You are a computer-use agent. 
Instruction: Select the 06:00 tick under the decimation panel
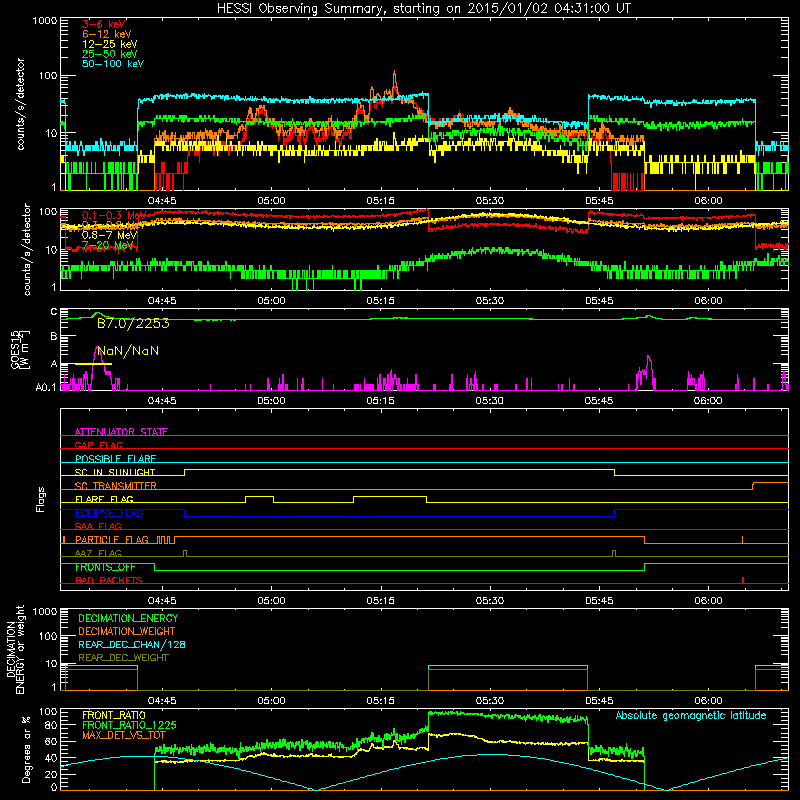708,701
